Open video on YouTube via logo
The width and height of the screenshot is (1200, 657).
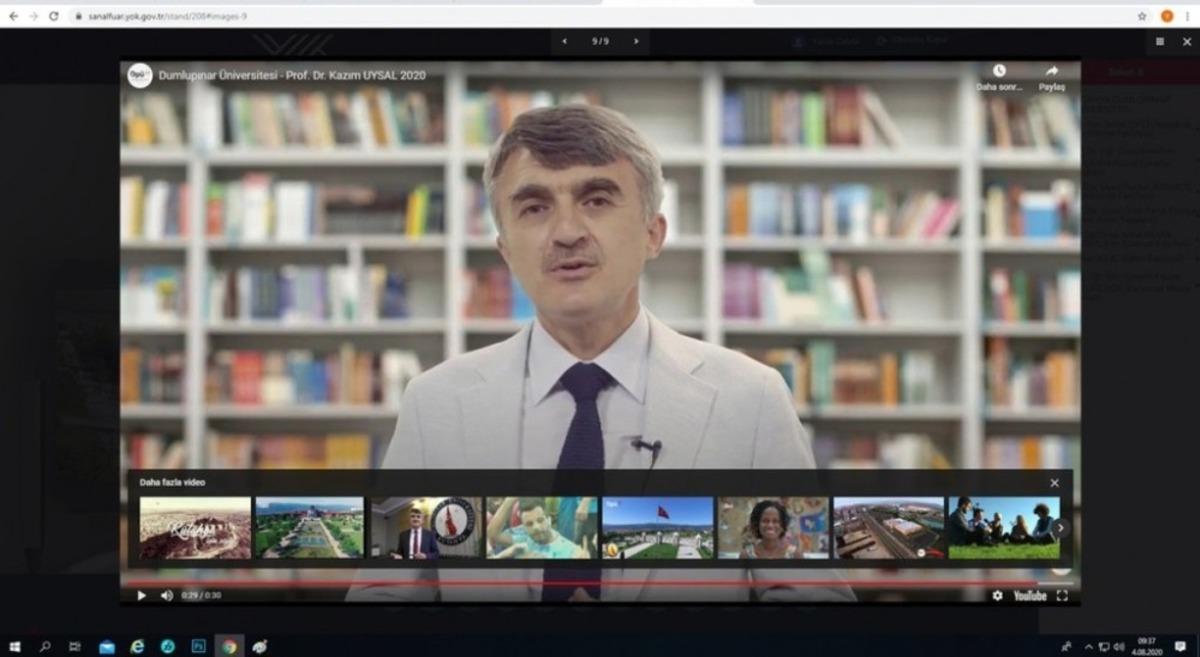point(1029,595)
